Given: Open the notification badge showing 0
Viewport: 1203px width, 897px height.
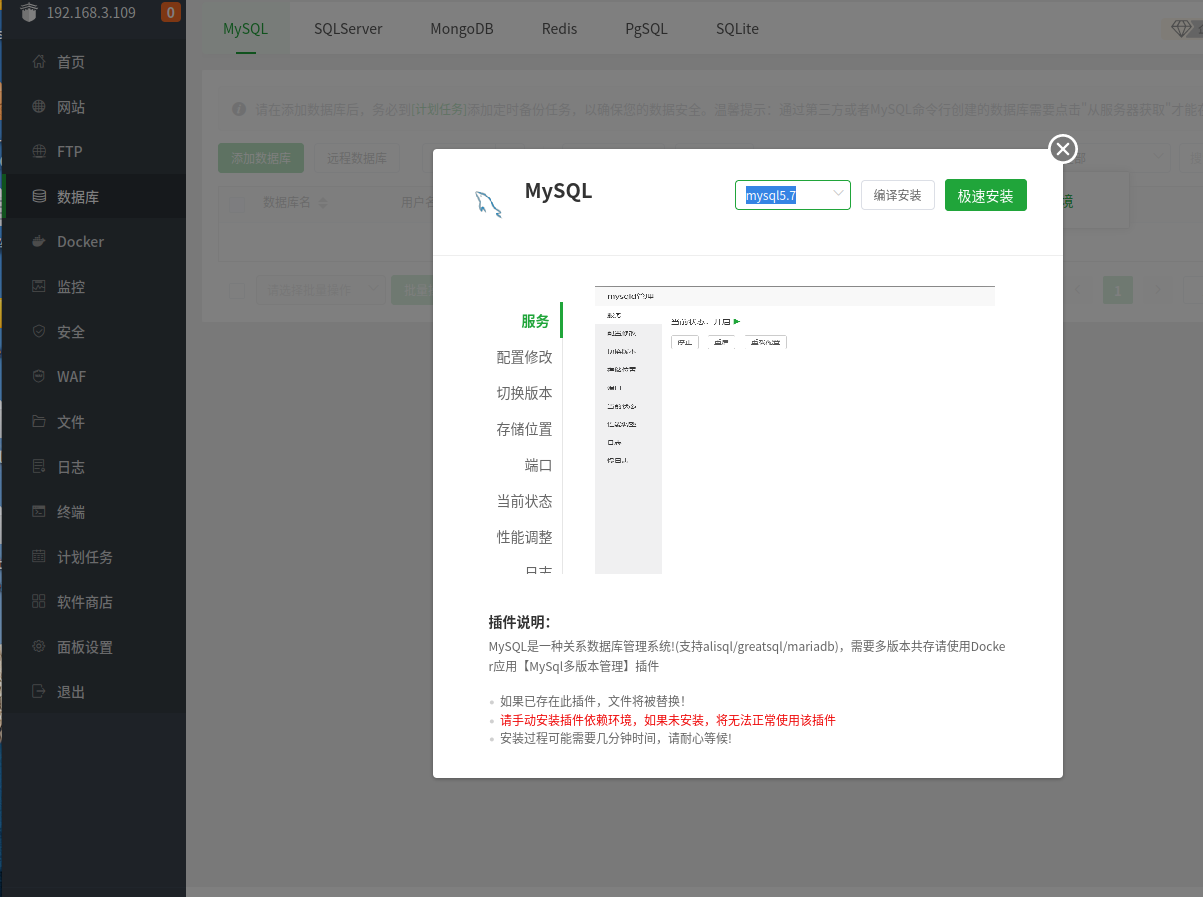Looking at the screenshot, I should (x=171, y=13).
